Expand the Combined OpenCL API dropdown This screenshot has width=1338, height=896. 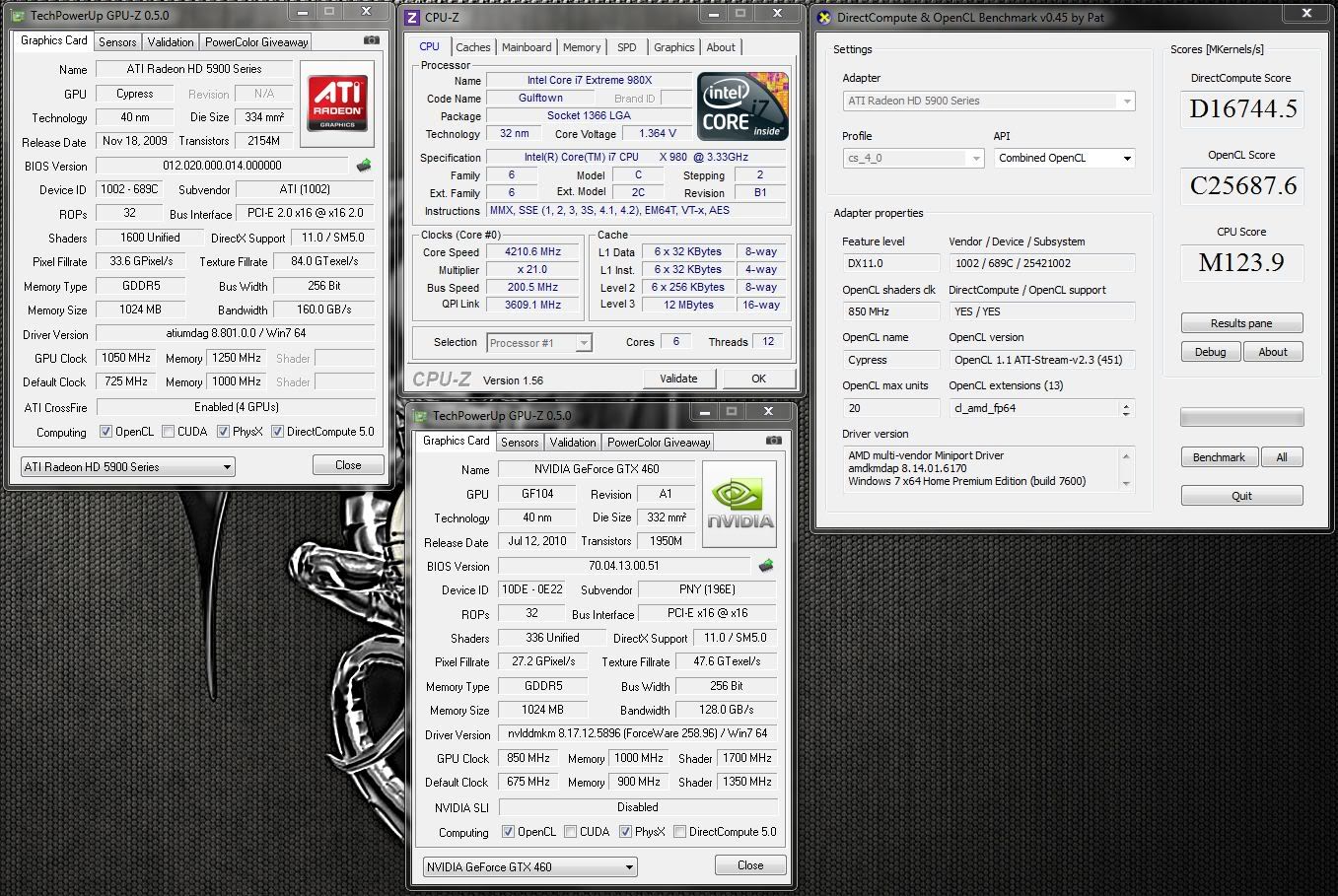[x=1126, y=159]
